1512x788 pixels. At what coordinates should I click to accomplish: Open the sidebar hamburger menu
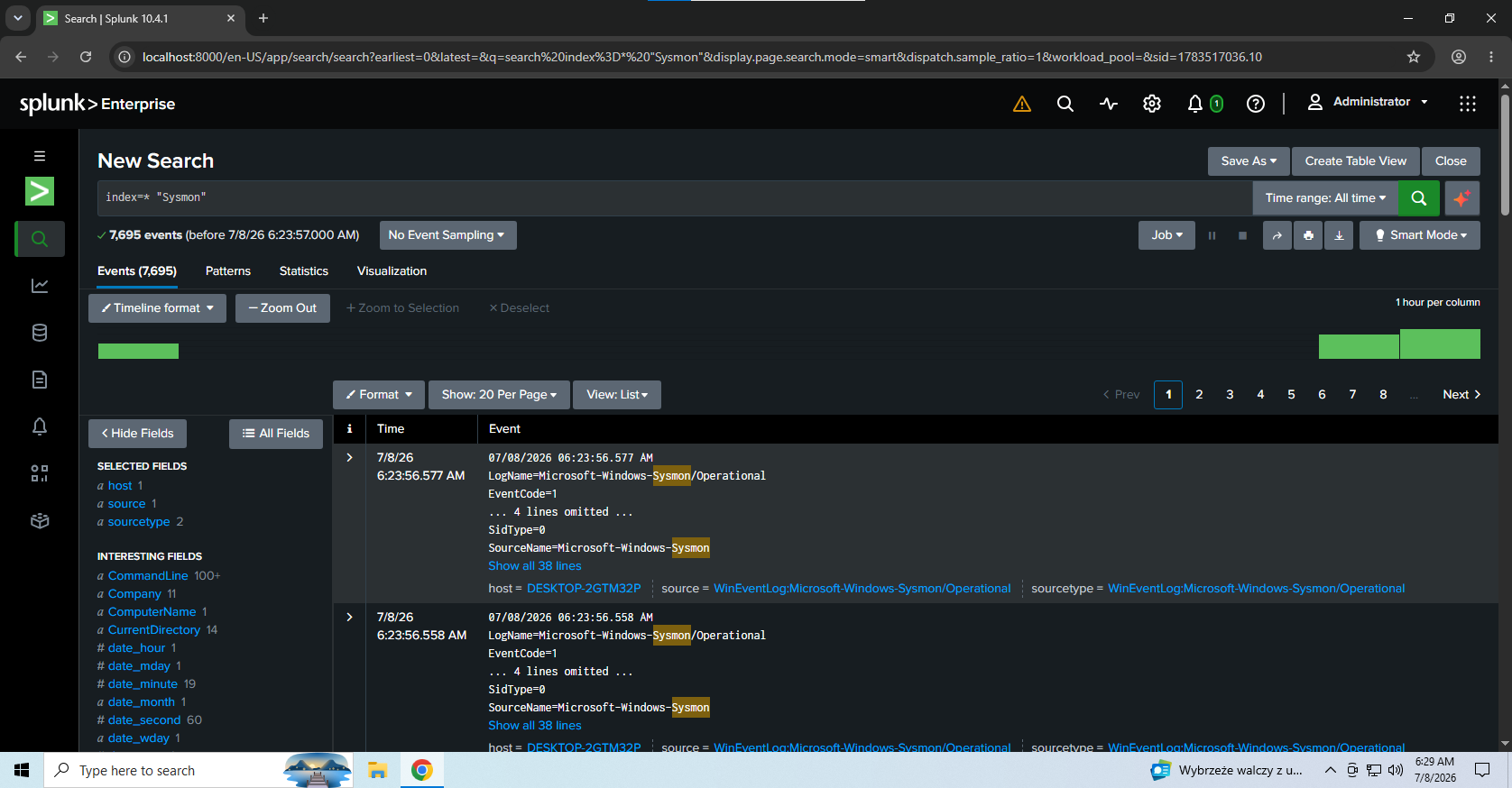pyautogui.click(x=40, y=156)
